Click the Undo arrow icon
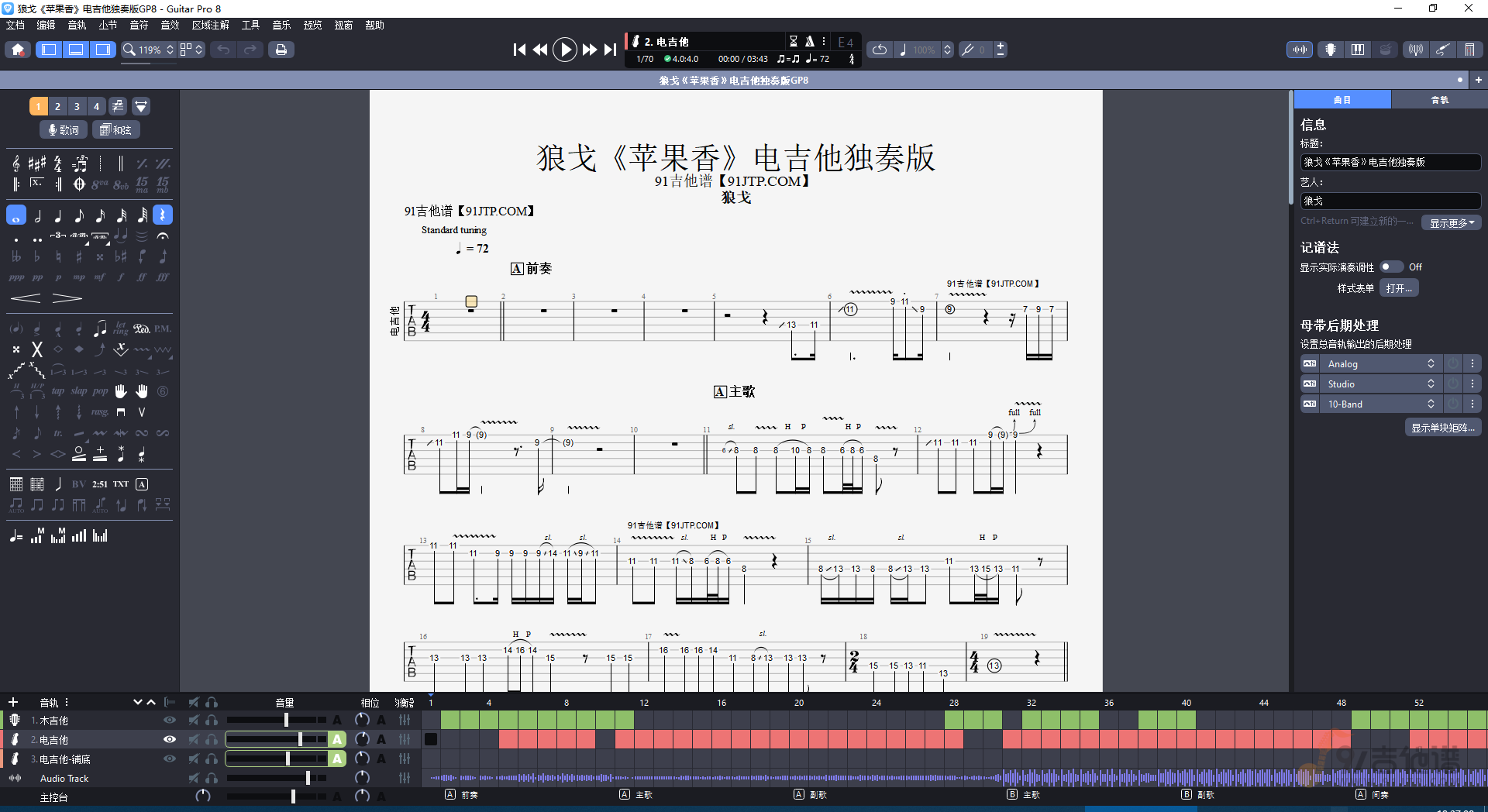Image resolution: width=1488 pixels, height=812 pixels. coord(223,50)
